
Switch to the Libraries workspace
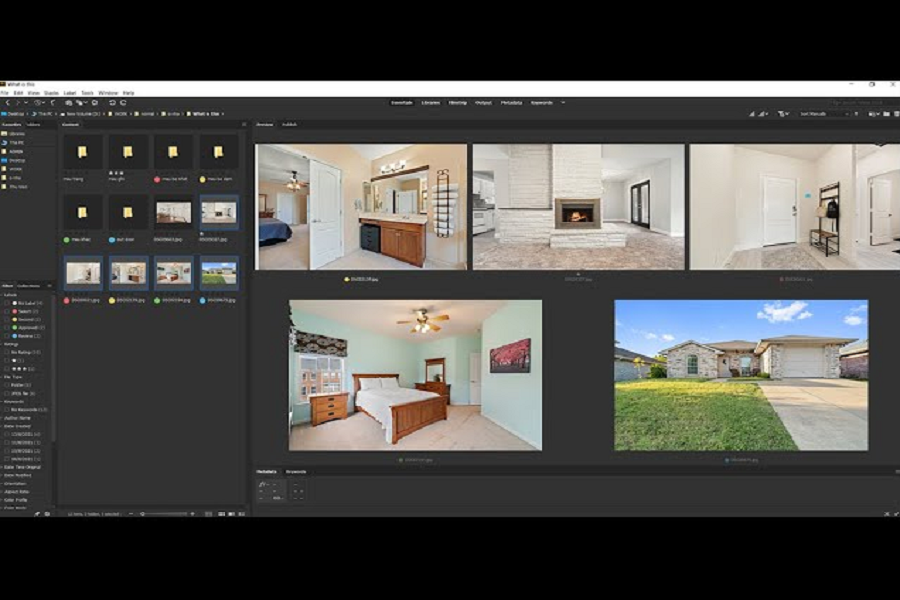click(x=430, y=103)
